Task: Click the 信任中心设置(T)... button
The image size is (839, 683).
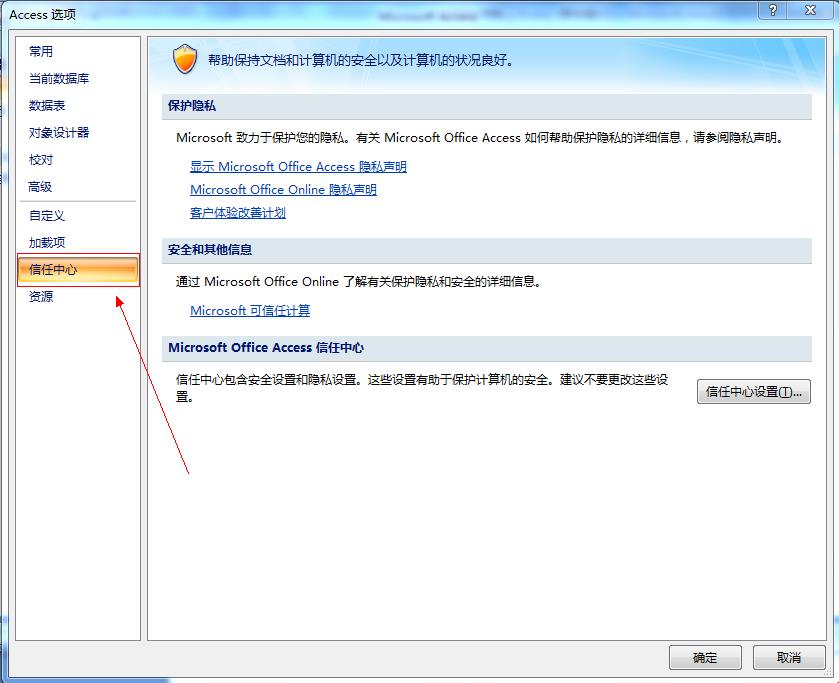Action: click(753, 392)
